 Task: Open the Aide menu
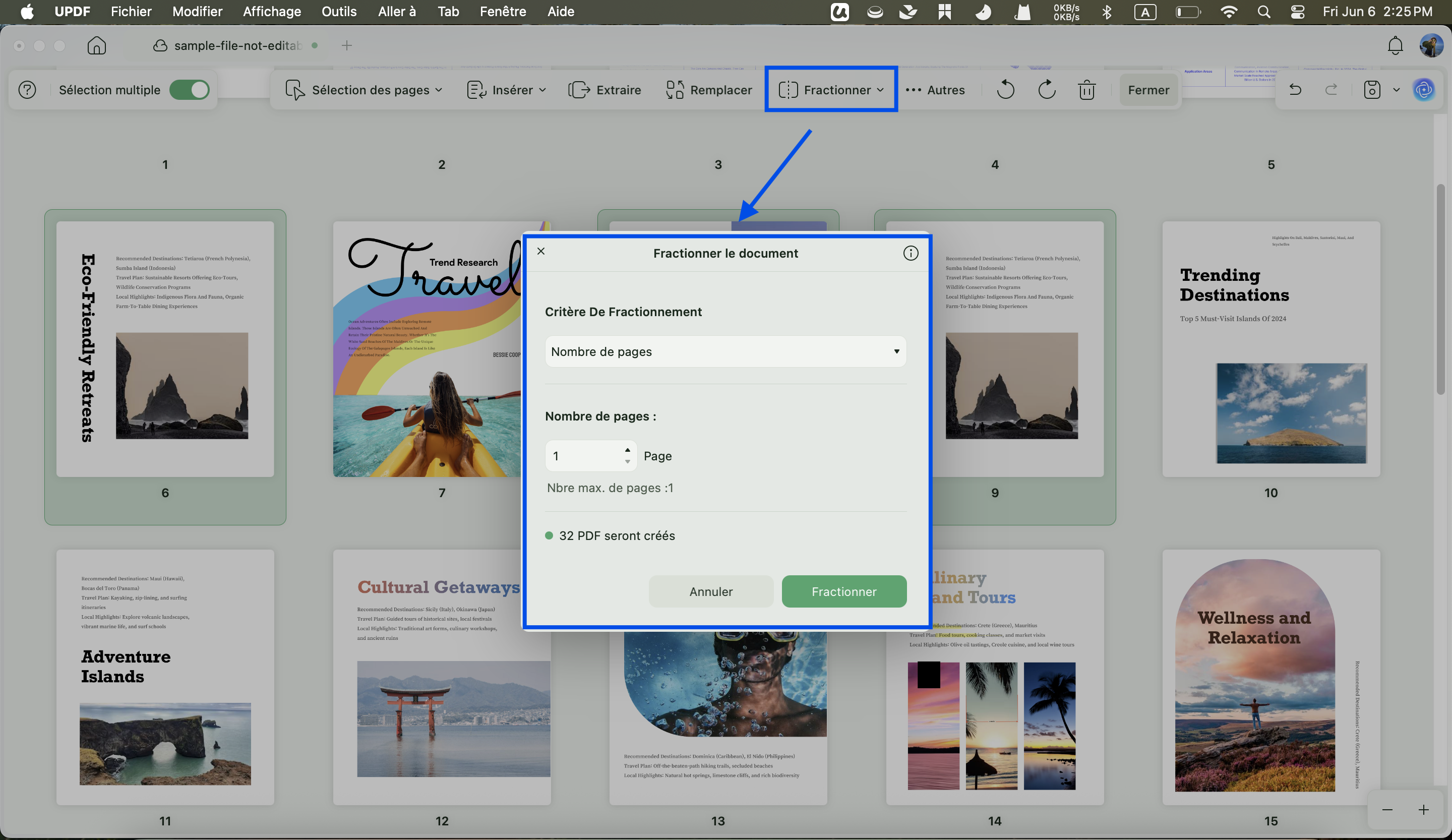click(x=560, y=12)
